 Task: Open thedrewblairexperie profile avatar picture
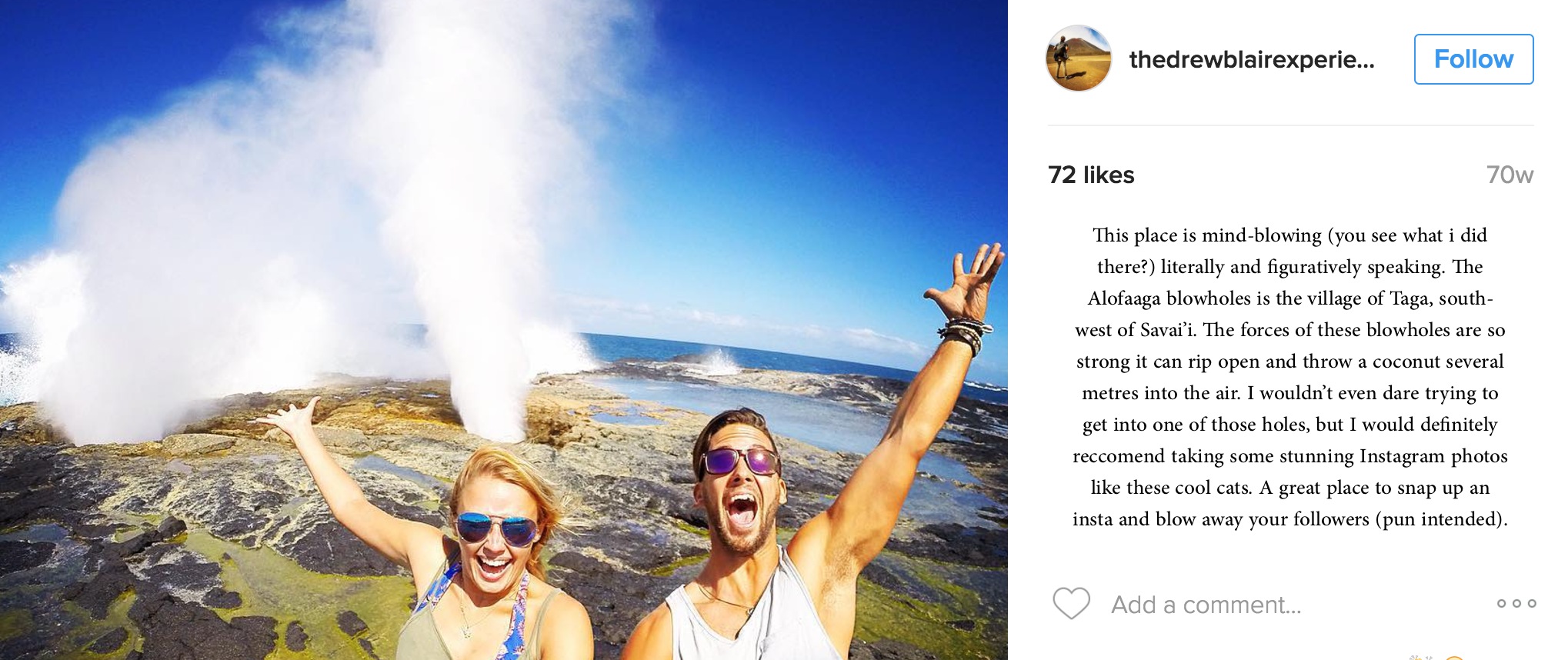[x=1079, y=58]
